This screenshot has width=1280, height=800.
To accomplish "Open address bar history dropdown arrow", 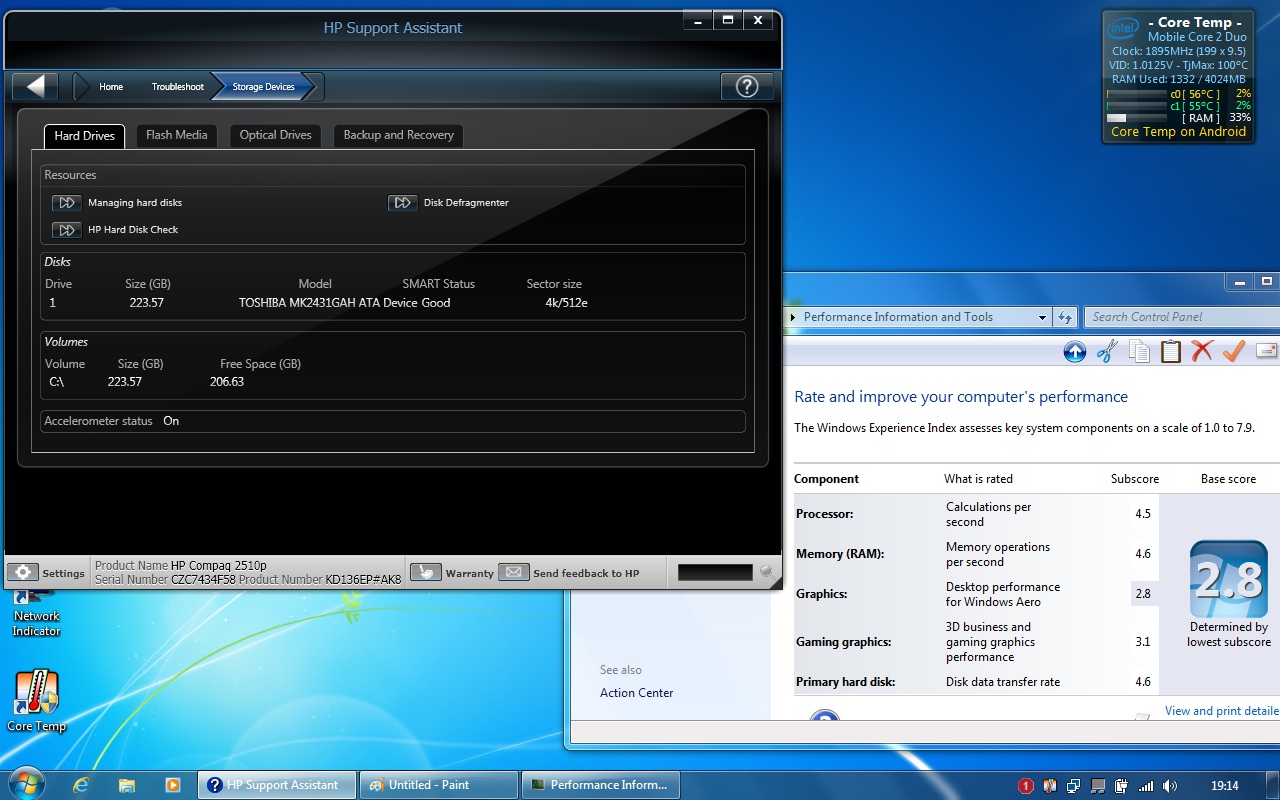I will point(1042,317).
